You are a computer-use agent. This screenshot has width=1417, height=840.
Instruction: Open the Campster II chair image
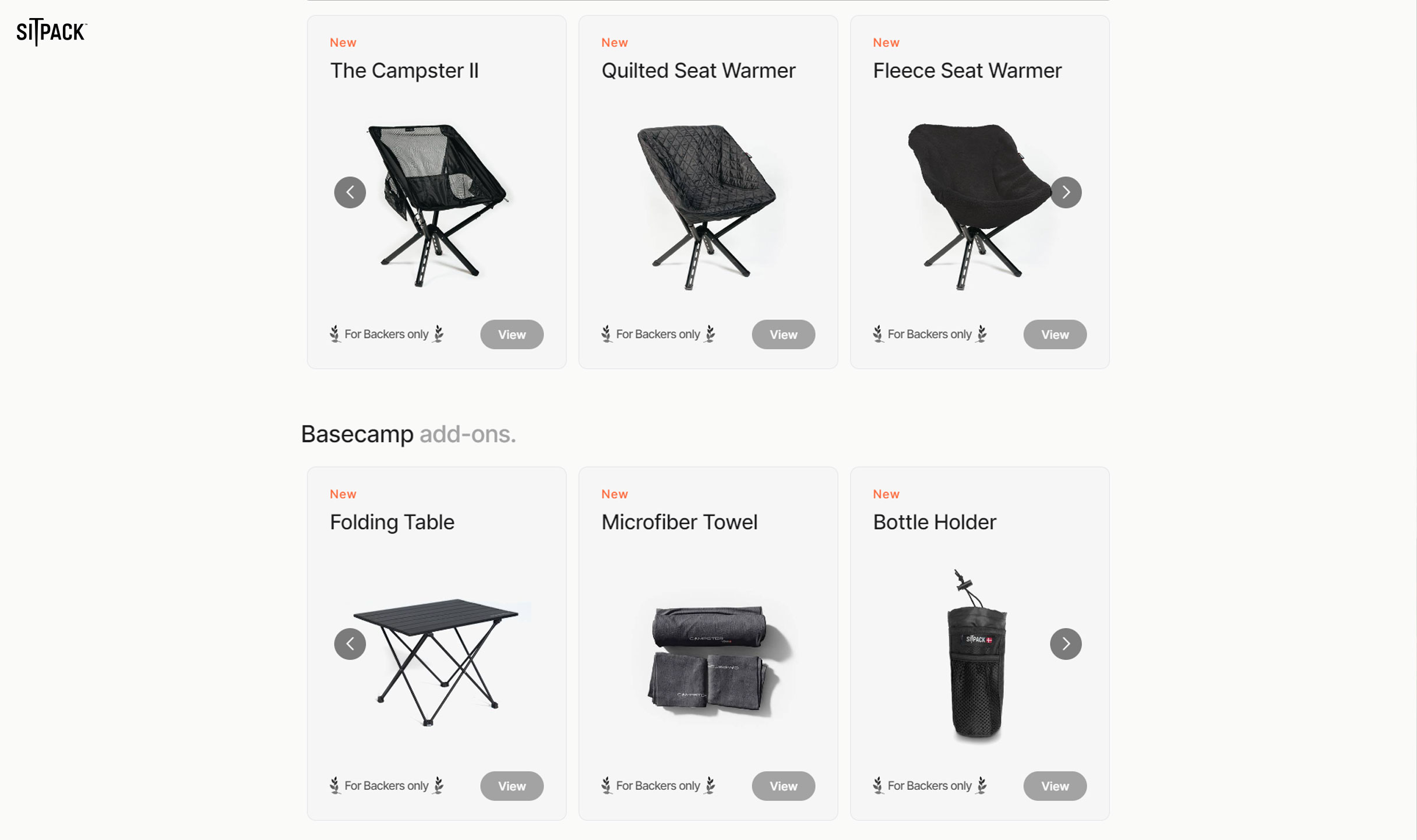tap(437, 205)
